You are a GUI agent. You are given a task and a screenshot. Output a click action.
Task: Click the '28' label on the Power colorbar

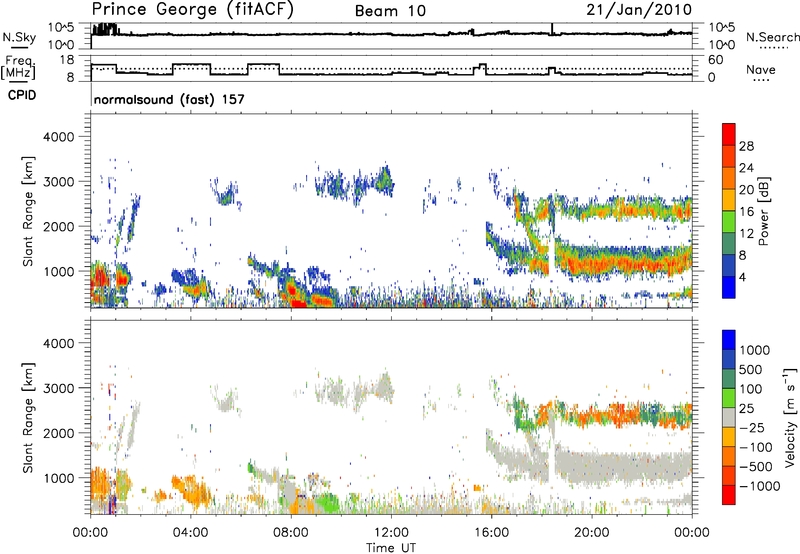[x=746, y=146]
